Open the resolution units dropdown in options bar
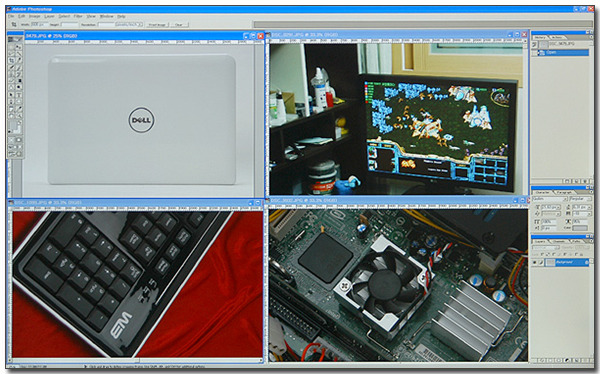 (x=129, y=24)
